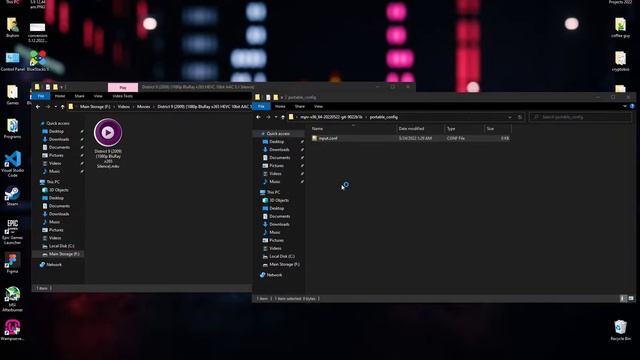Open recent locations dropdown in portable_config window
This screenshot has height=360, width=640.
276,117
